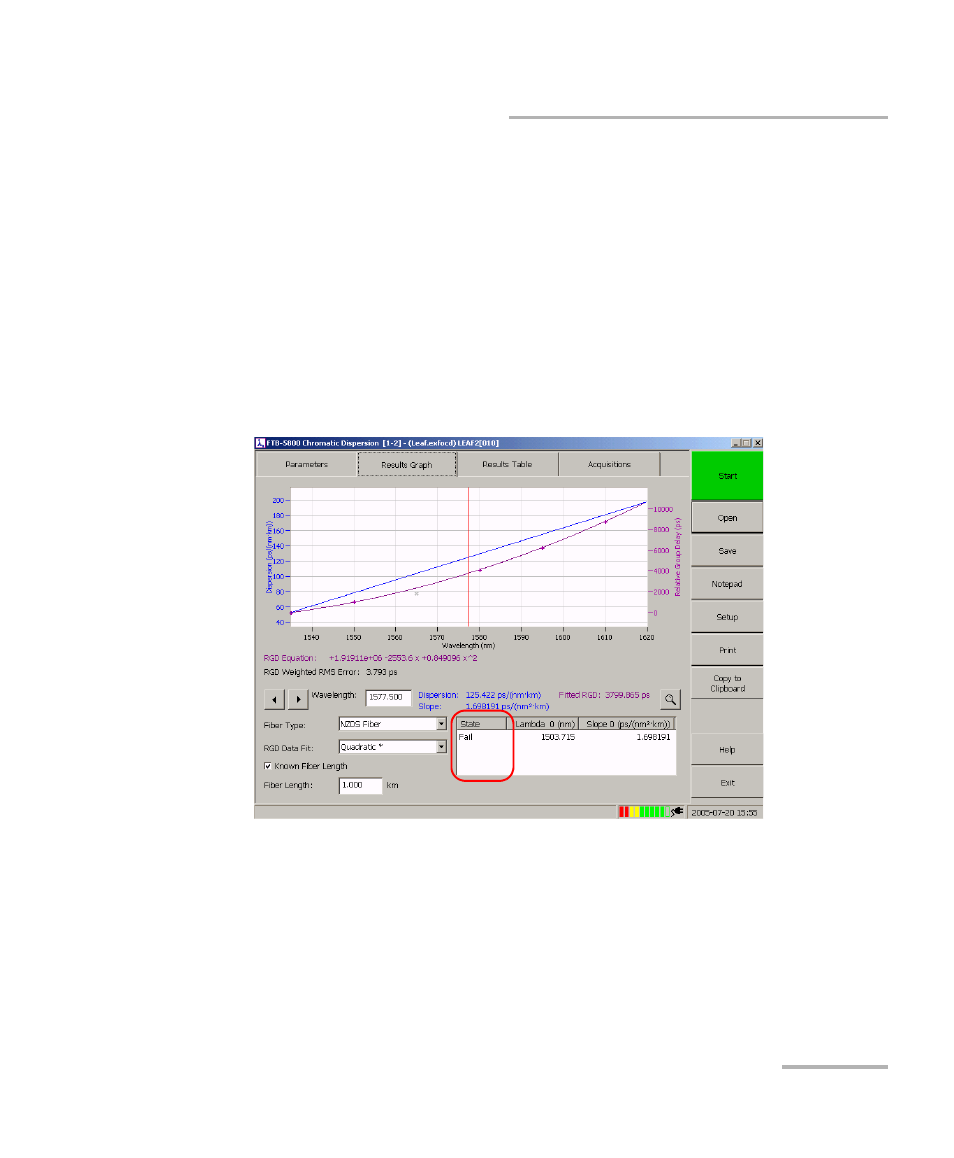Open the Notepad button
The width and height of the screenshot is (954, 1158).
point(727,584)
